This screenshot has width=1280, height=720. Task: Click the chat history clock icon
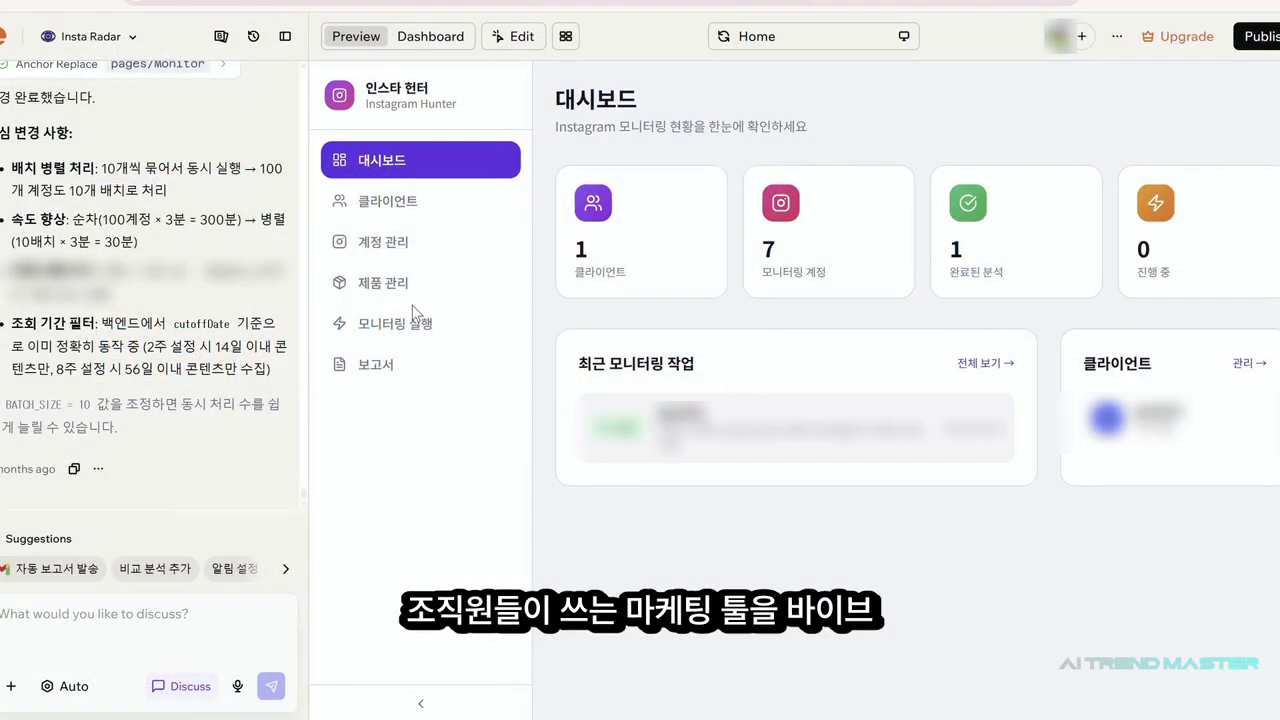pyautogui.click(x=253, y=37)
